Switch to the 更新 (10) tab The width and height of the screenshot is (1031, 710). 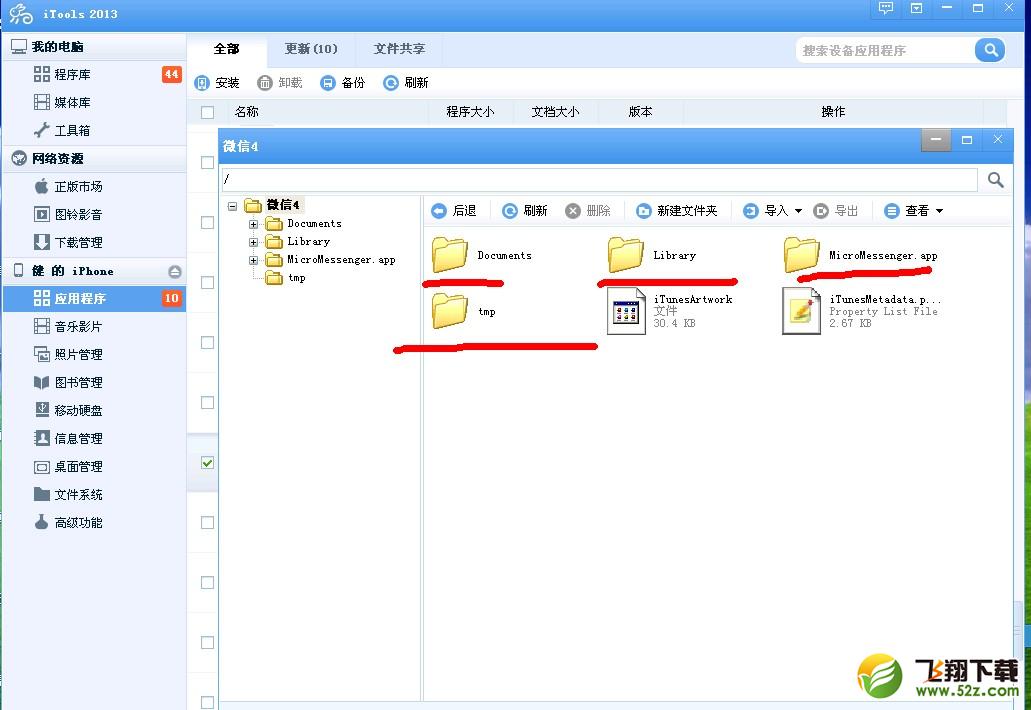coord(311,49)
